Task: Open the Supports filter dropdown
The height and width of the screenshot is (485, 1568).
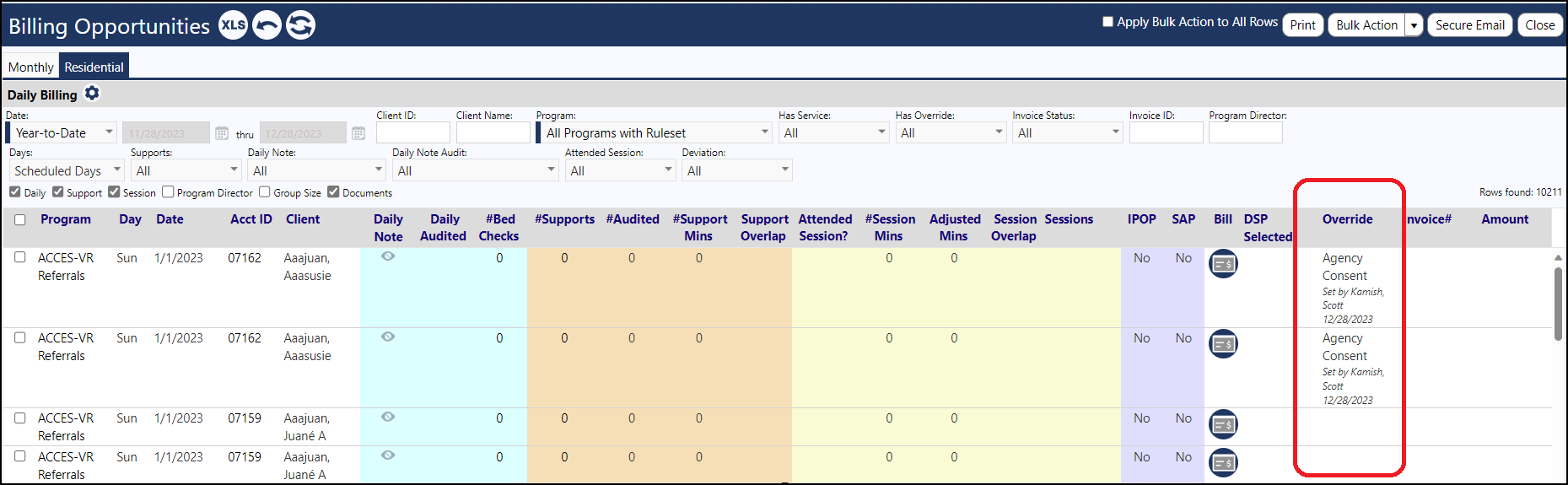Action: (186, 171)
